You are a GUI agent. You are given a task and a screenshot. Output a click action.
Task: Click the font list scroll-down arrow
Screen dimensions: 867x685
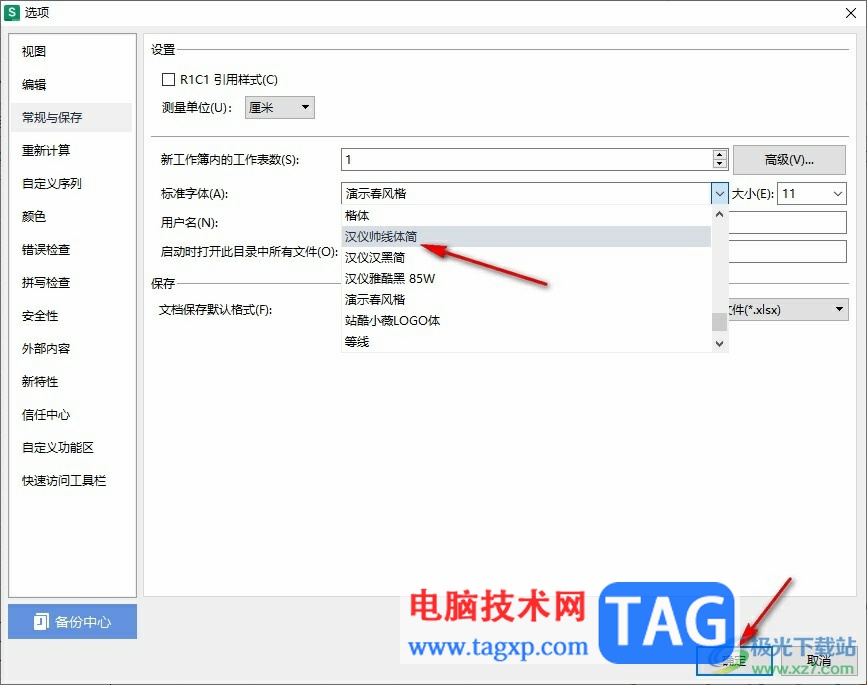719,343
